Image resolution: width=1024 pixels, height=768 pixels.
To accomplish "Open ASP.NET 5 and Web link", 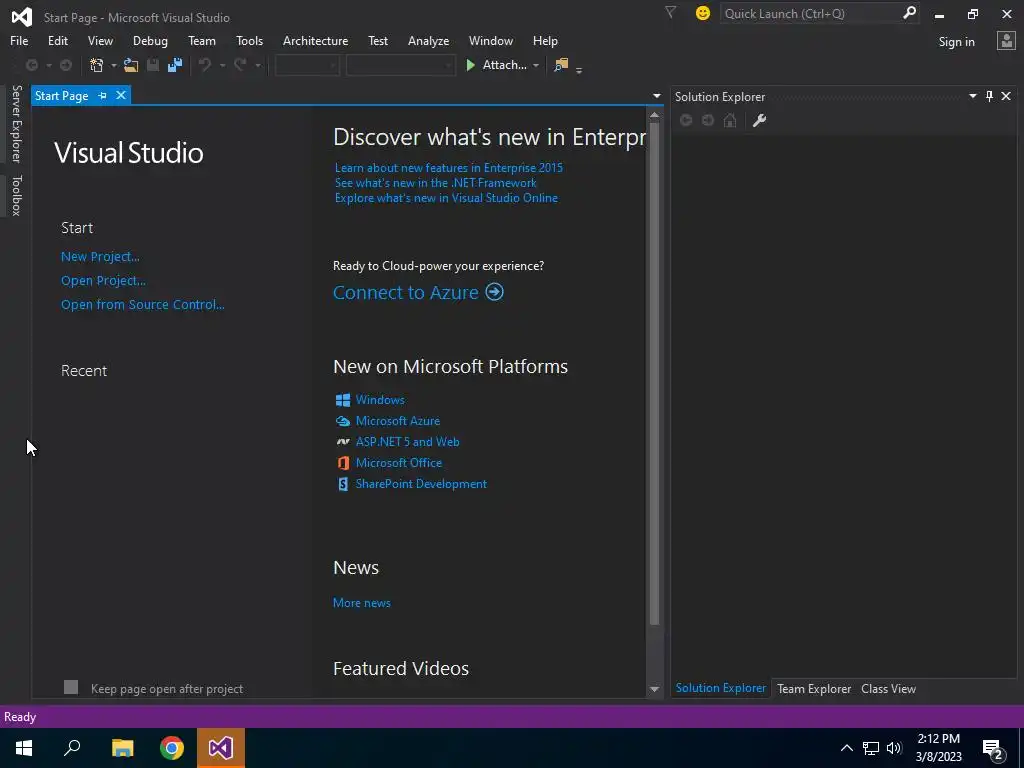I will pos(408,441).
